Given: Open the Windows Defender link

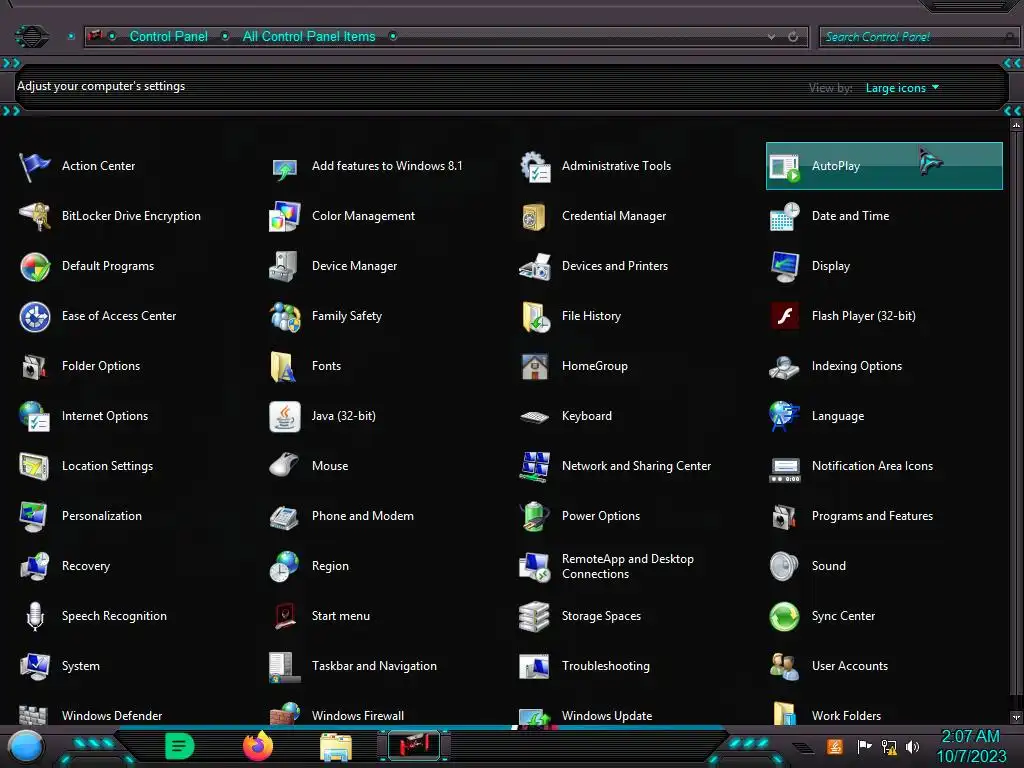Looking at the screenshot, I should pos(112,716).
